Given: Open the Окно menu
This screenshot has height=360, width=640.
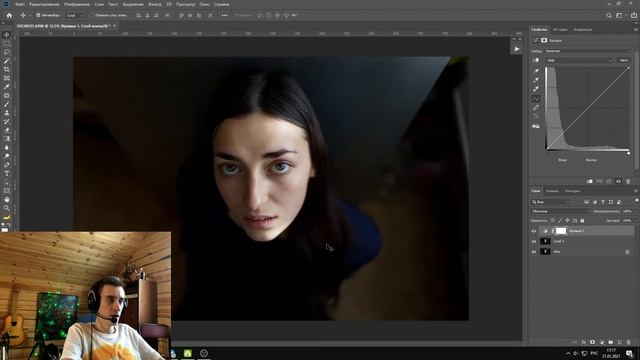Looking at the screenshot, I should point(204,4).
